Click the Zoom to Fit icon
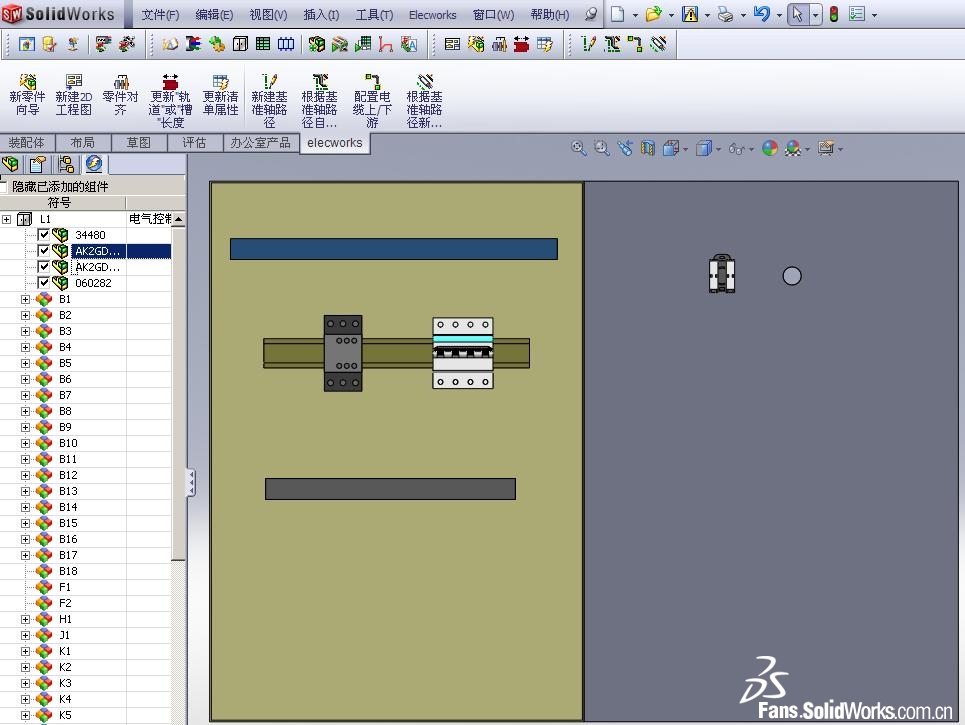 click(x=578, y=148)
